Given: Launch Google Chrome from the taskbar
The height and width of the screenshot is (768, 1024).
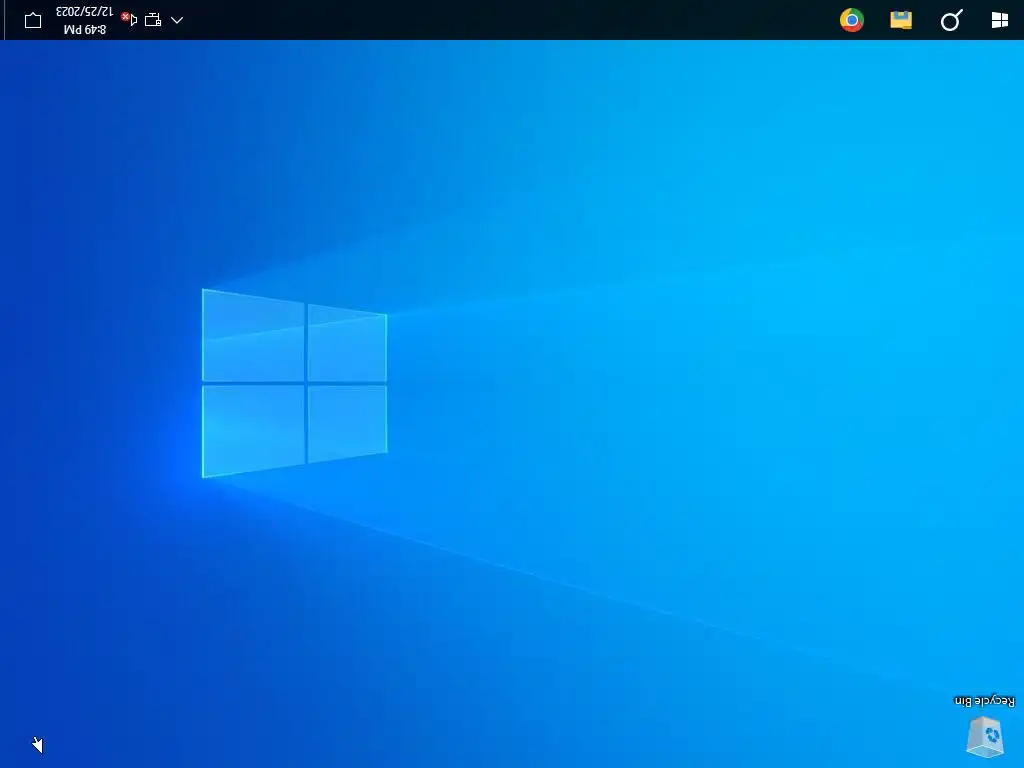Looking at the screenshot, I should tap(852, 20).
